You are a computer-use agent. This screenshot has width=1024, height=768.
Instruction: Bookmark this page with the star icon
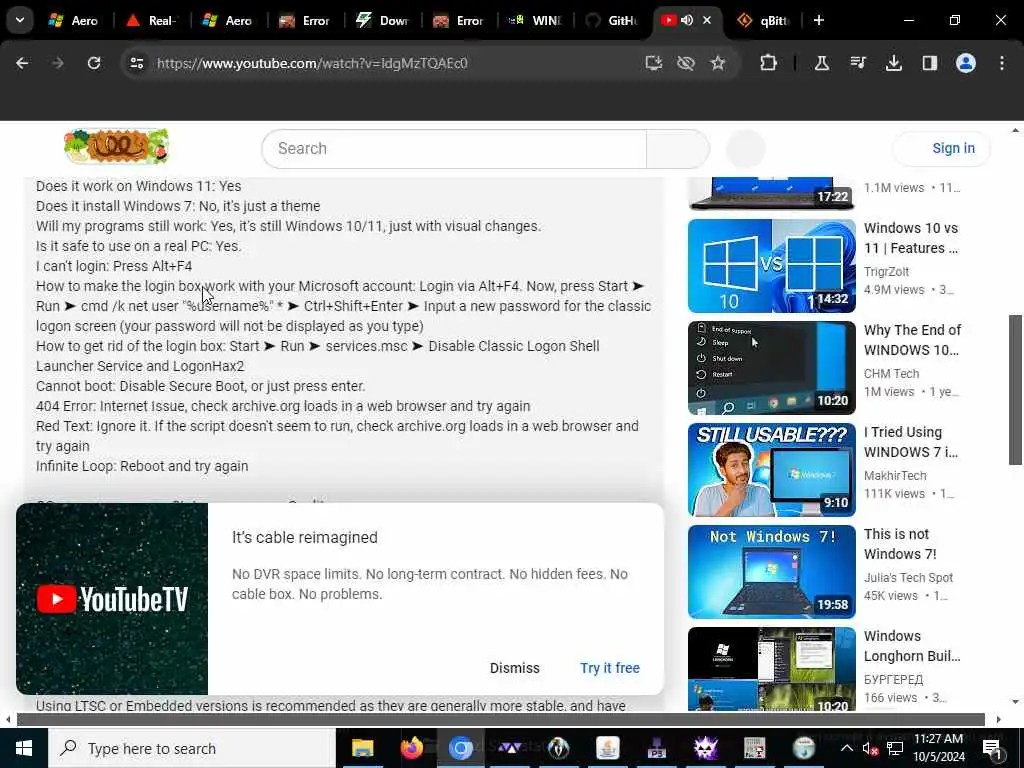718,63
